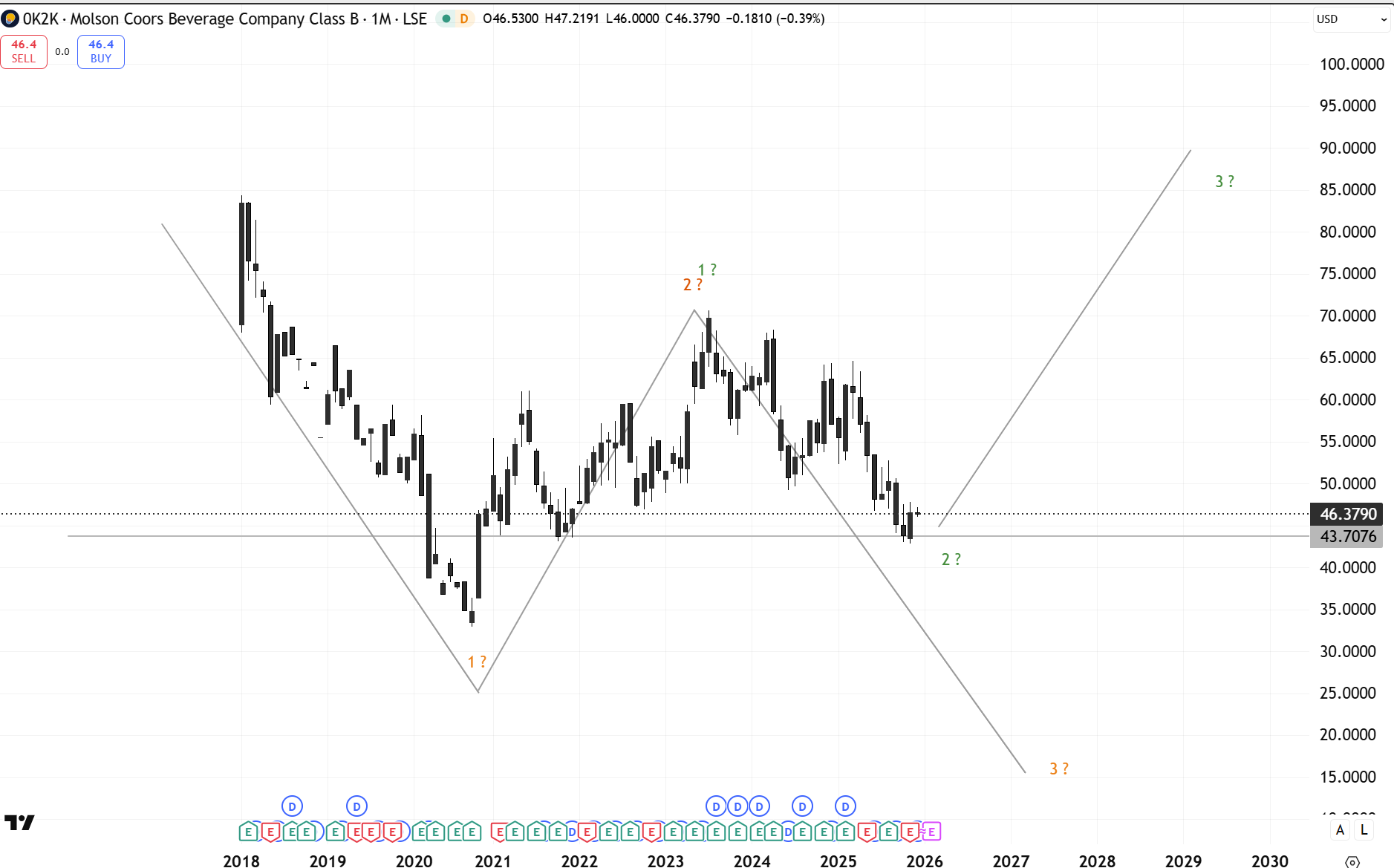The height and width of the screenshot is (868, 1394).
Task: Select the green '3 ?' text label
Action: [1224, 181]
